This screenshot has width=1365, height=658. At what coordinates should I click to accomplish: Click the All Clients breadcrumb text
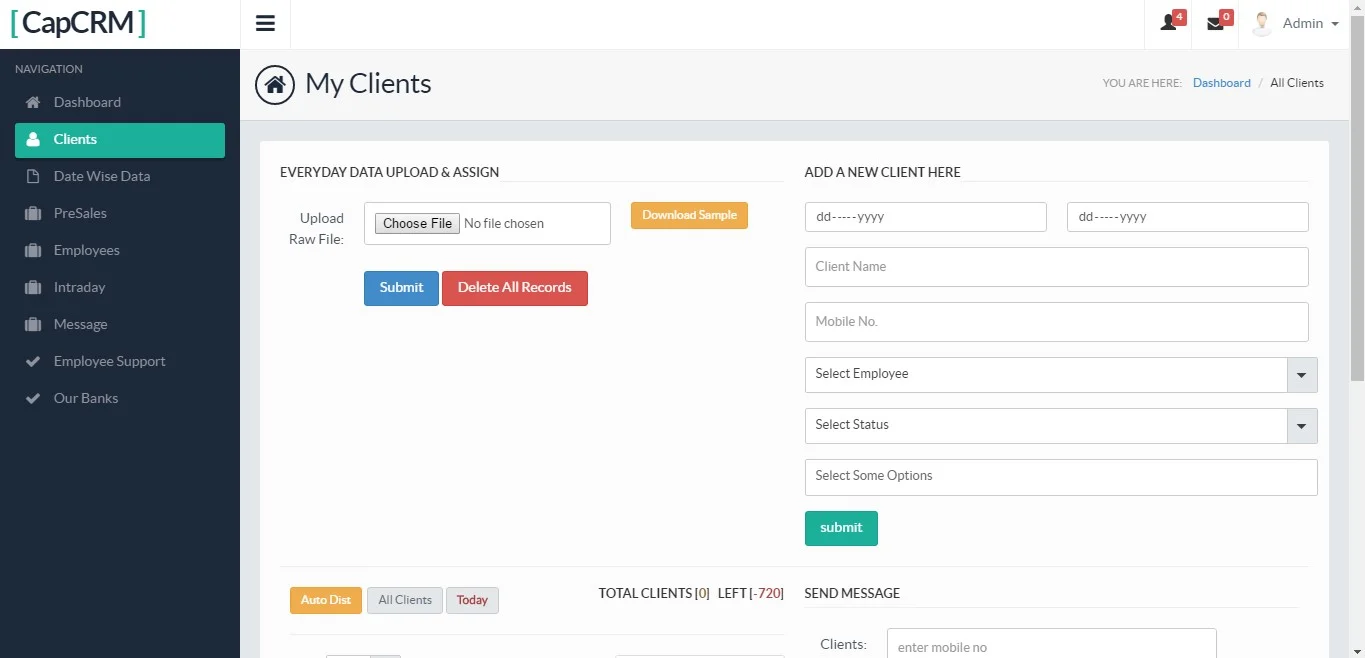[x=1297, y=83]
